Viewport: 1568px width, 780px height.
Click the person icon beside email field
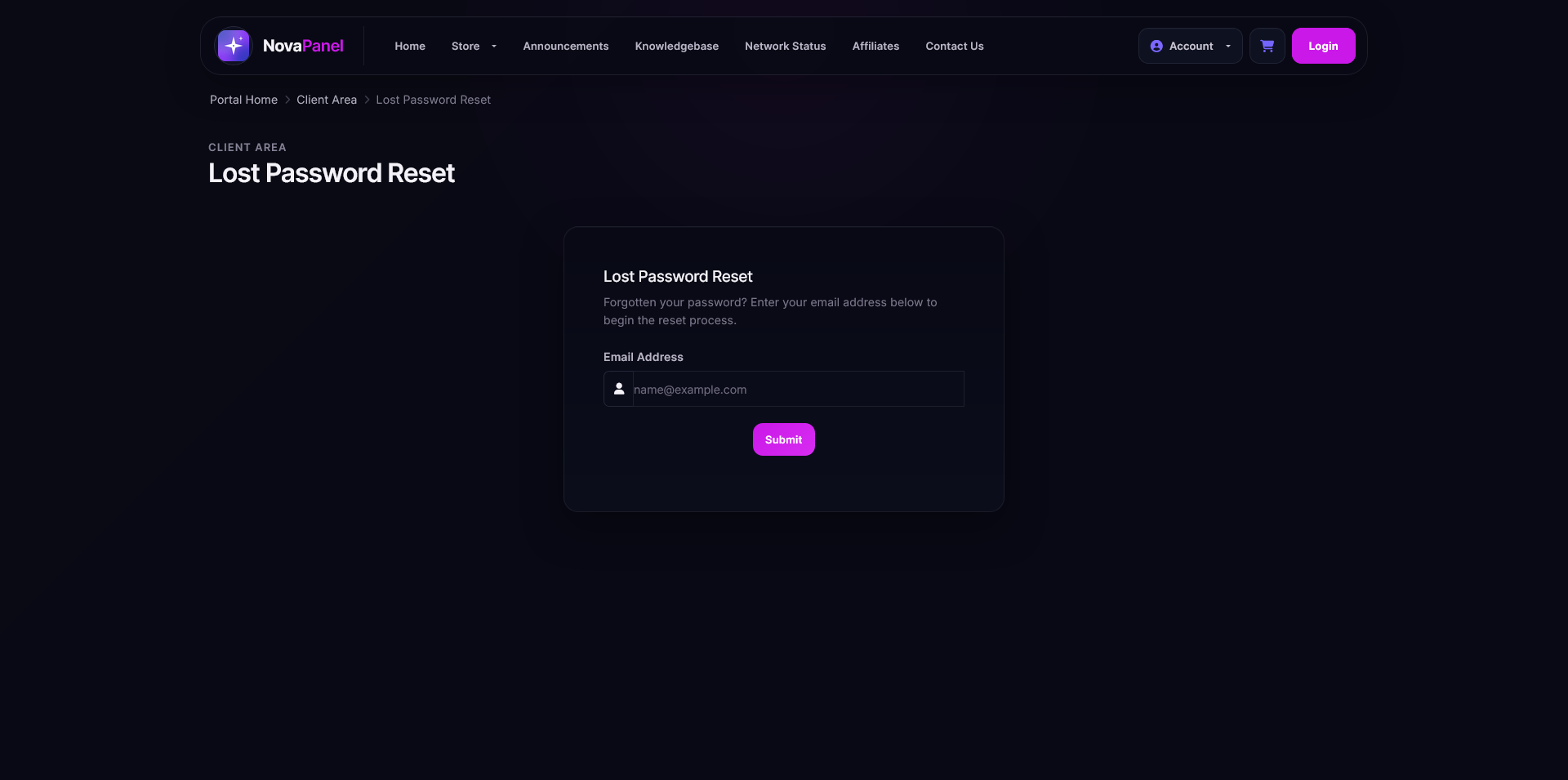619,389
